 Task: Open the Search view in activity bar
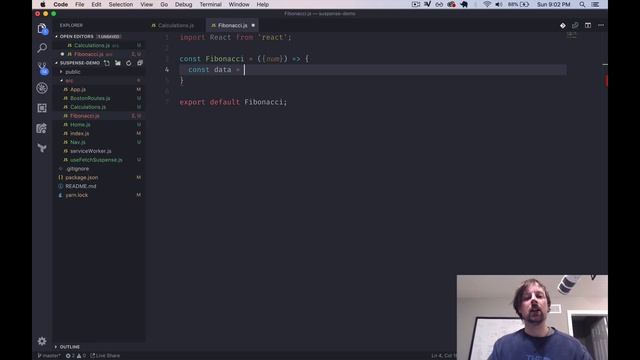42,48
